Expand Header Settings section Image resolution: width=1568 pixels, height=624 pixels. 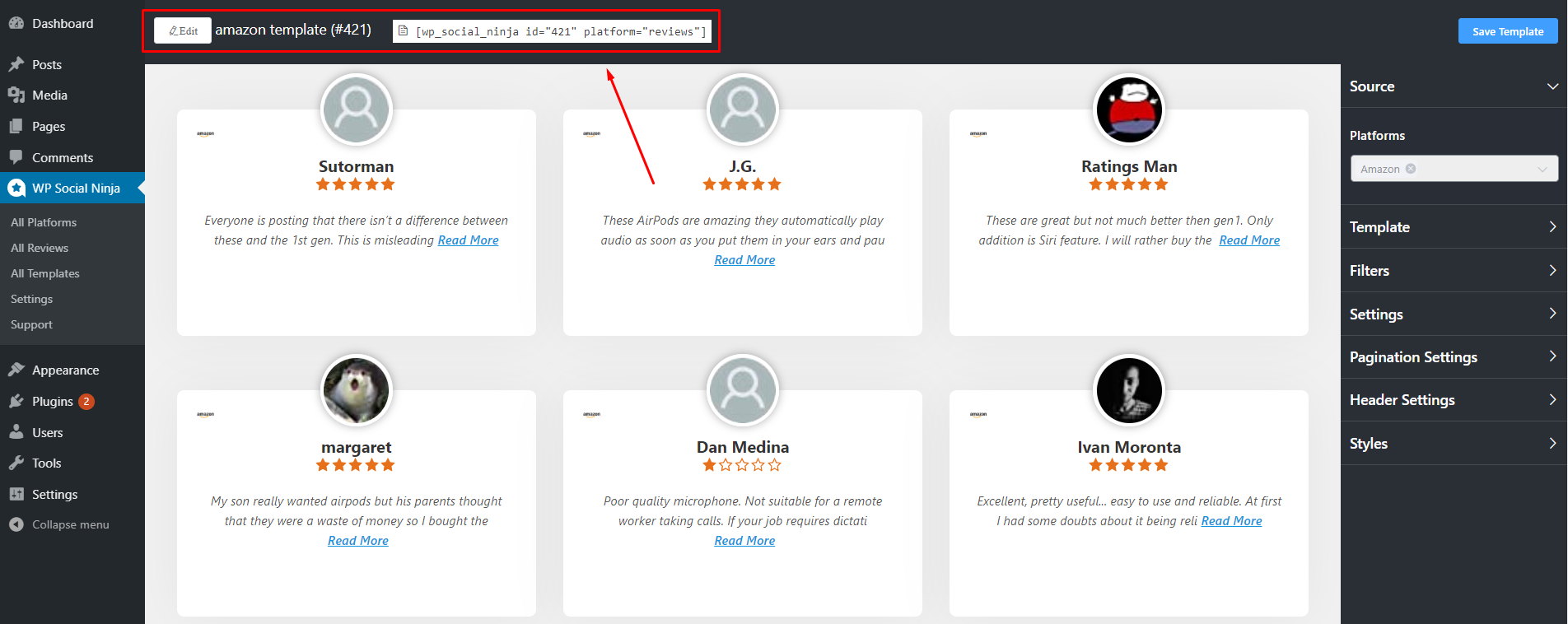(x=1454, y=400)
